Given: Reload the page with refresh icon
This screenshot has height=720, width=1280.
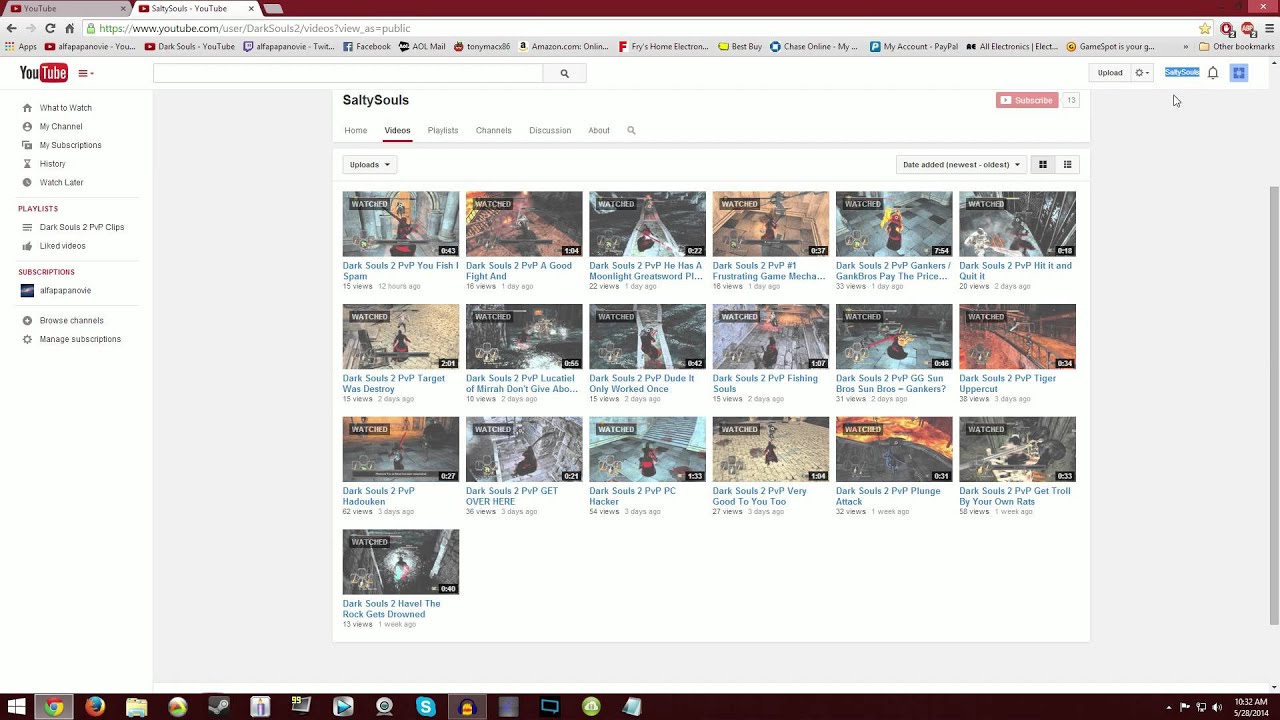Looking at the screenshot, I should 50,29.
